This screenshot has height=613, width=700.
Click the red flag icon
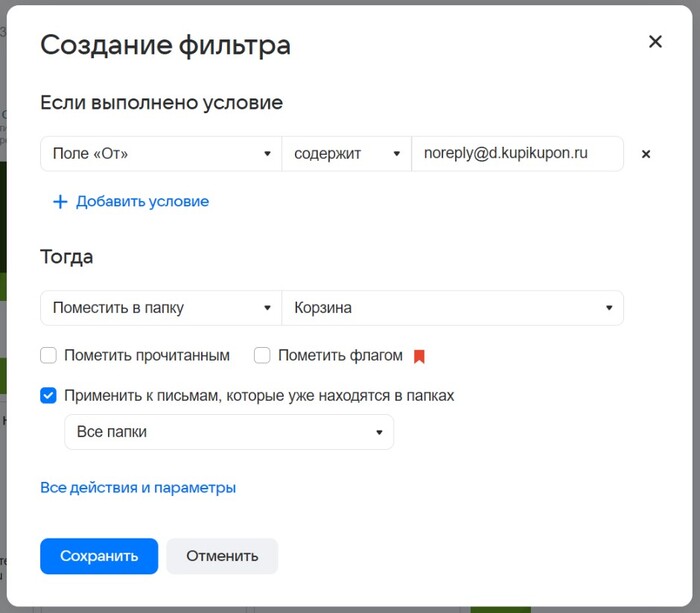[x=420, y=356]
